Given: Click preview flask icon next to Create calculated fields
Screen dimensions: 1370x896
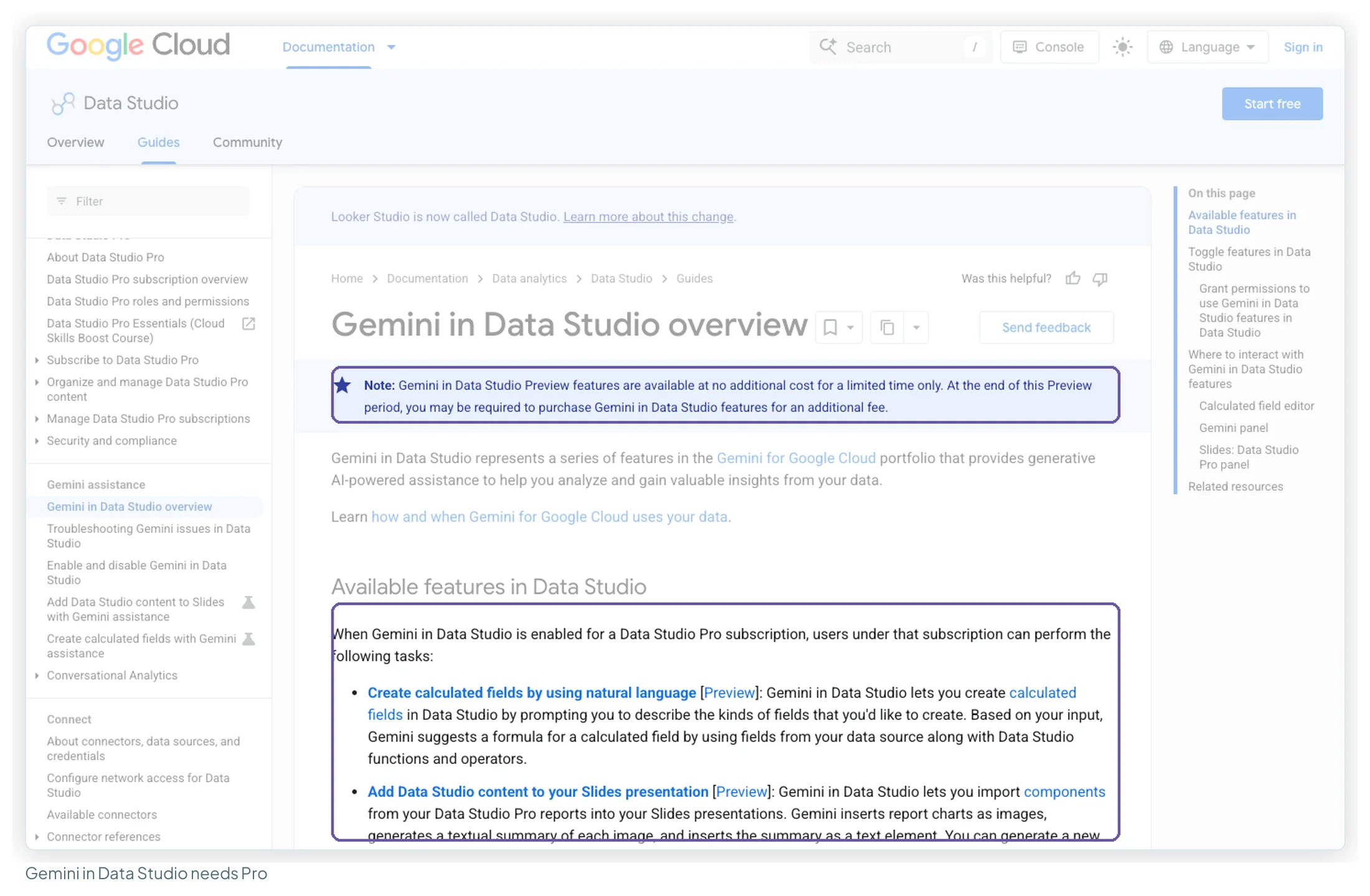Looking at the screenshot, I should pos(248,639).
